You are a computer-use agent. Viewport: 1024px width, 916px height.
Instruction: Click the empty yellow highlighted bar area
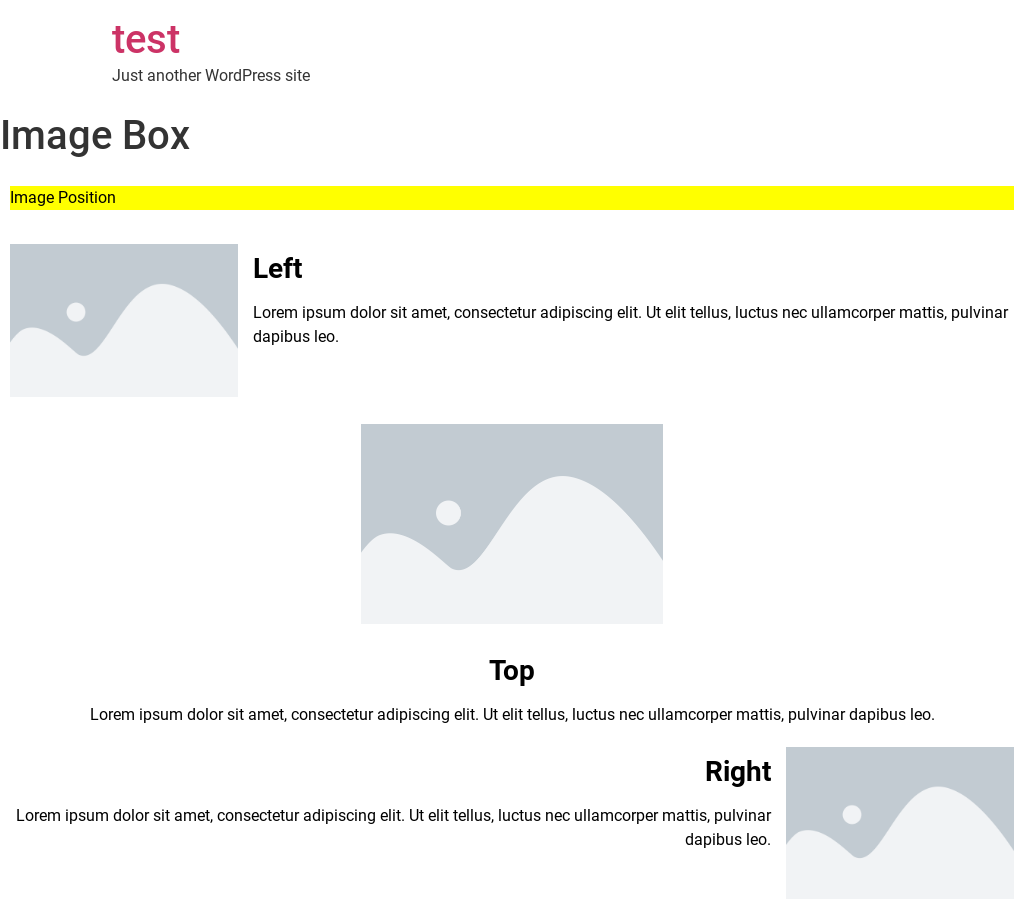click(x=560, y=198)
